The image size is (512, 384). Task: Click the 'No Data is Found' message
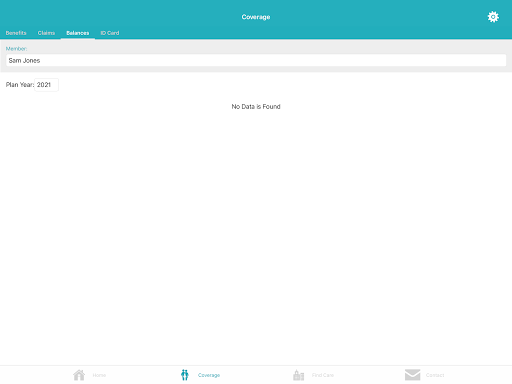[256, 107]
